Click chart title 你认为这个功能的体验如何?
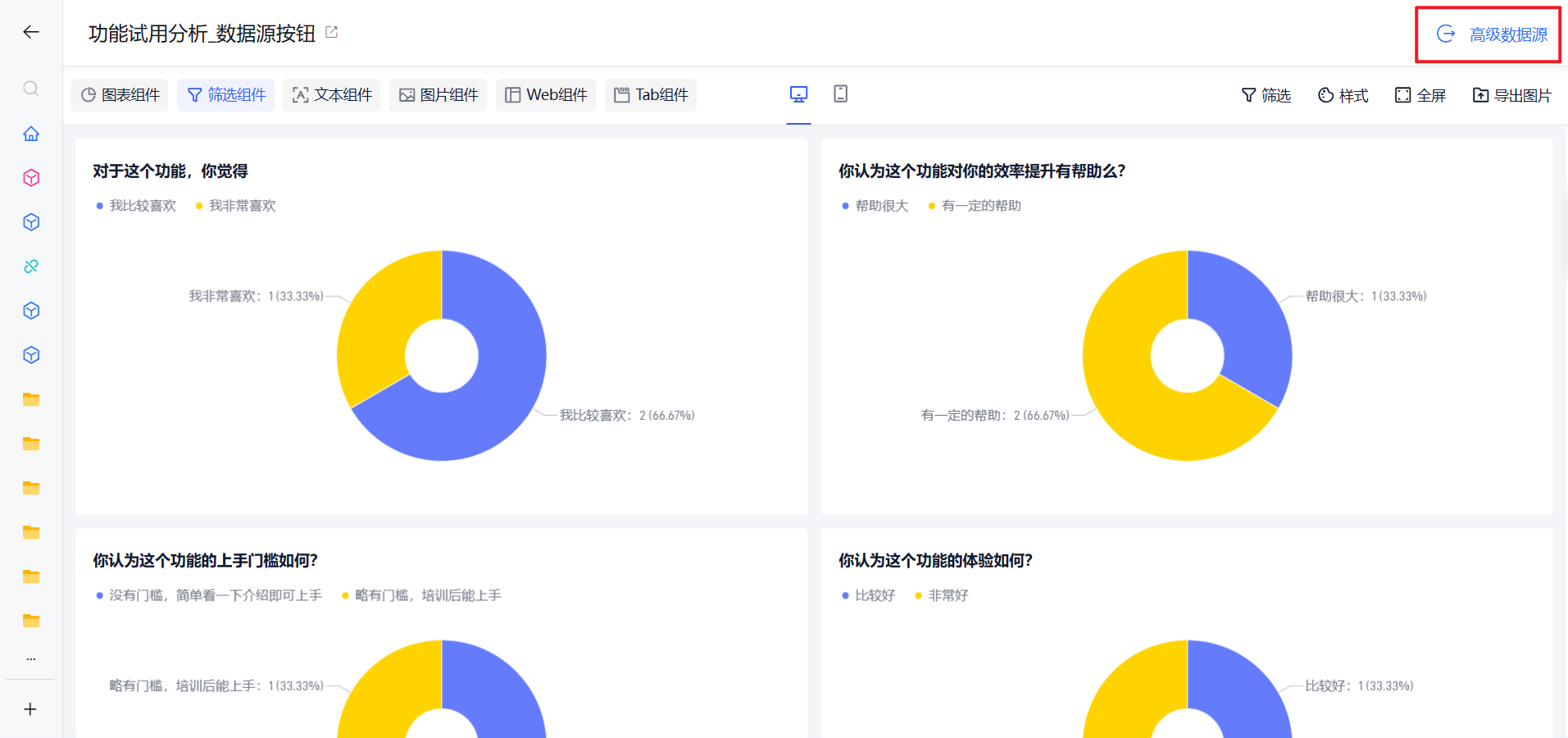The width and height of the screenshot is (1568, 738). point(935,561)
